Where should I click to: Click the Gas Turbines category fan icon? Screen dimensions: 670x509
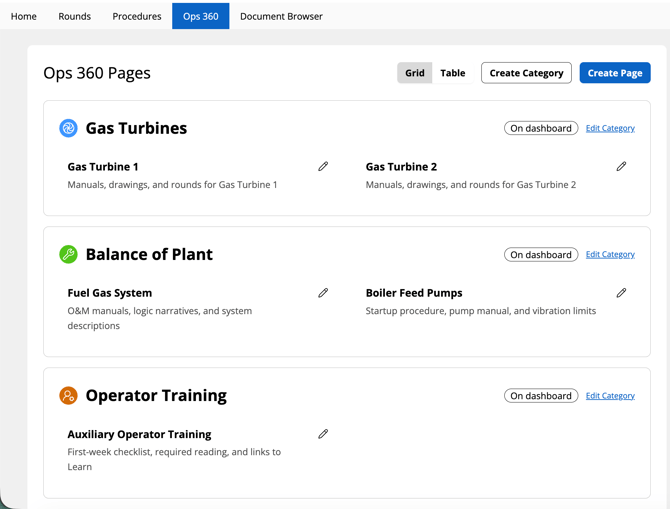(68, 128)
